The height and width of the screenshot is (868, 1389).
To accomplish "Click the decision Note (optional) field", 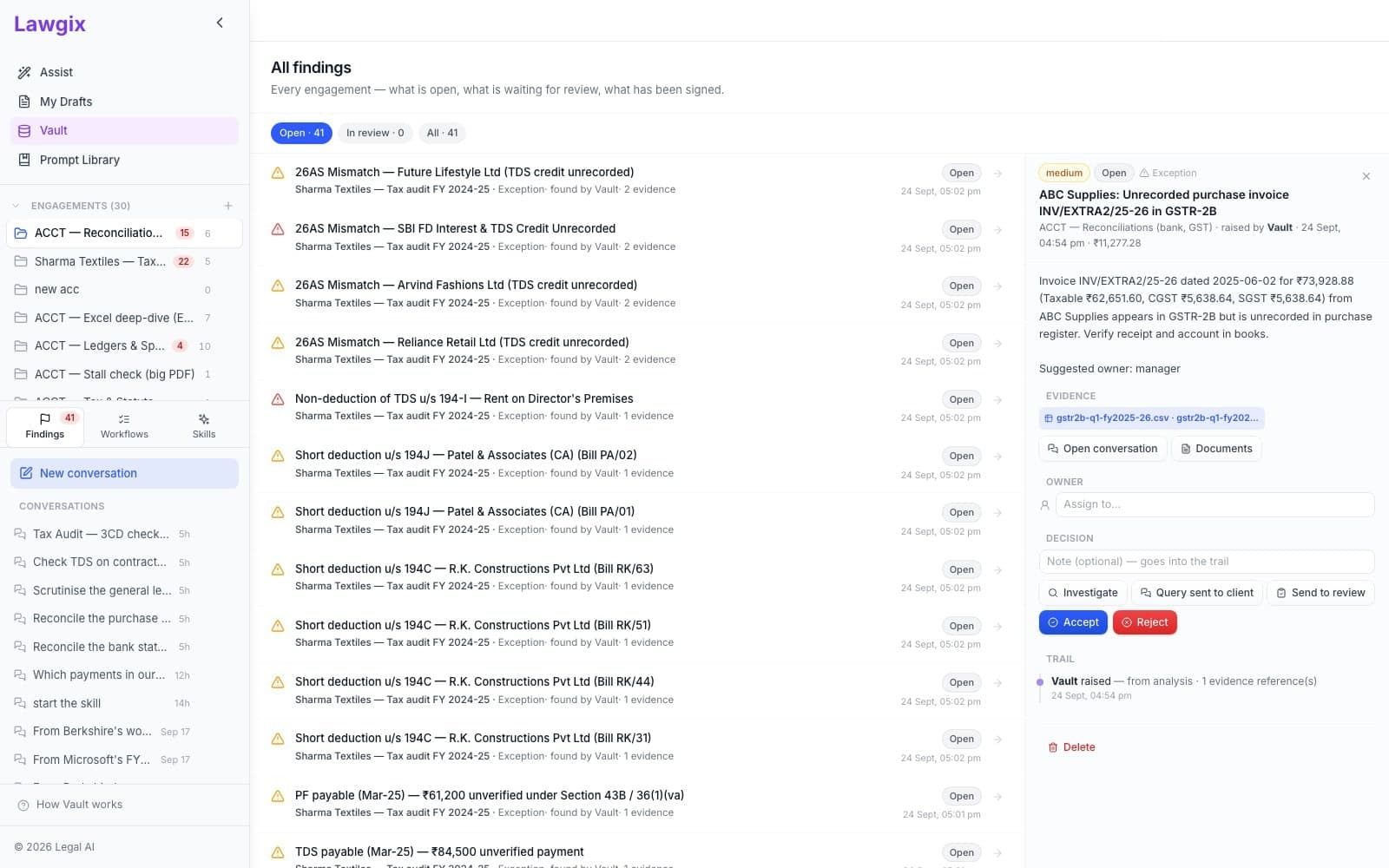I will pyautogui.click(x=1207, y=562).
